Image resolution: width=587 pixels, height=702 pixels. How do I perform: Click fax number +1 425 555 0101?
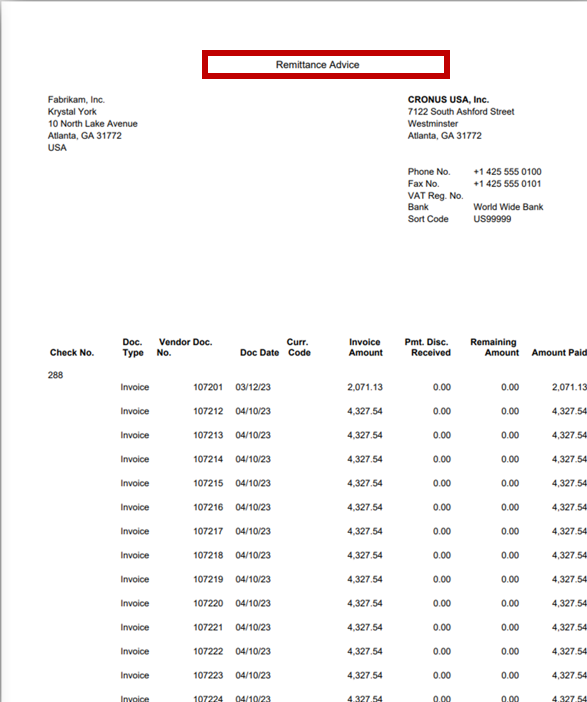(x=507, y=184)
